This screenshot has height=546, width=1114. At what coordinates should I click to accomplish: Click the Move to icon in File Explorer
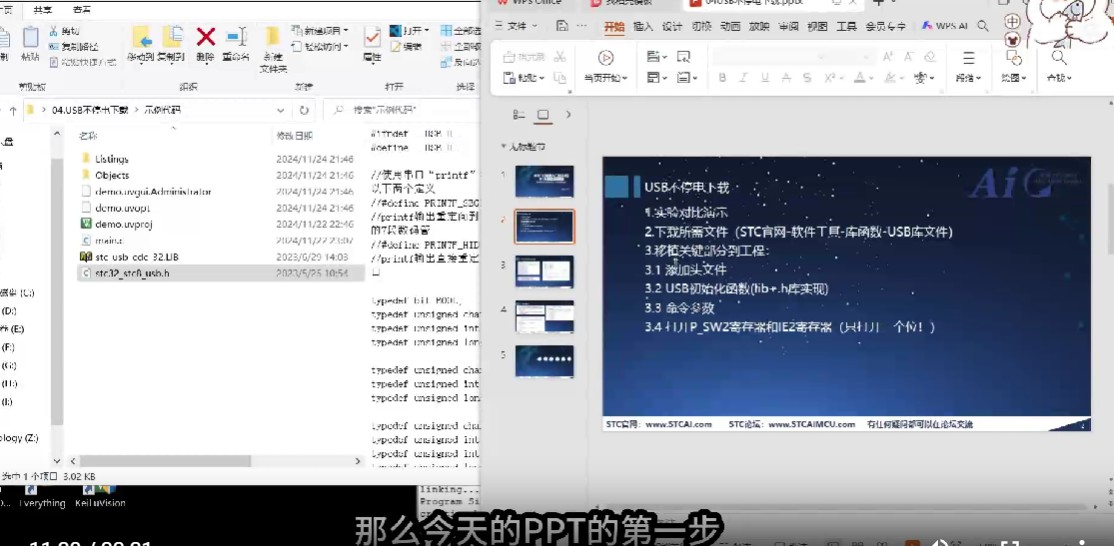tap(142, 37)
